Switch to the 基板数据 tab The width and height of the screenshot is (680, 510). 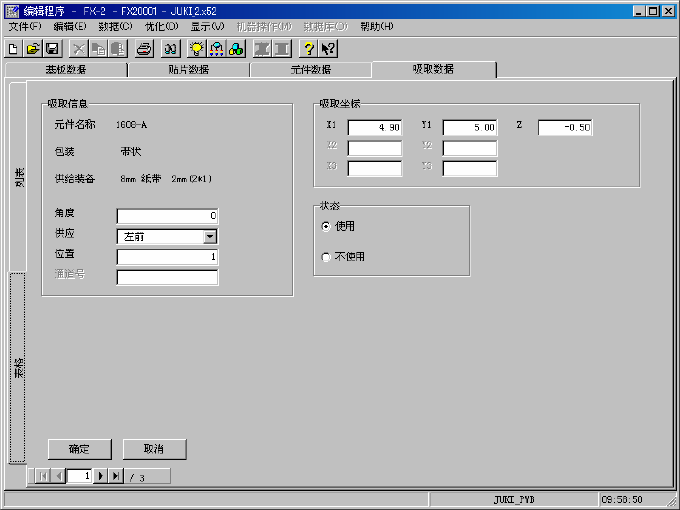(66, 69)
